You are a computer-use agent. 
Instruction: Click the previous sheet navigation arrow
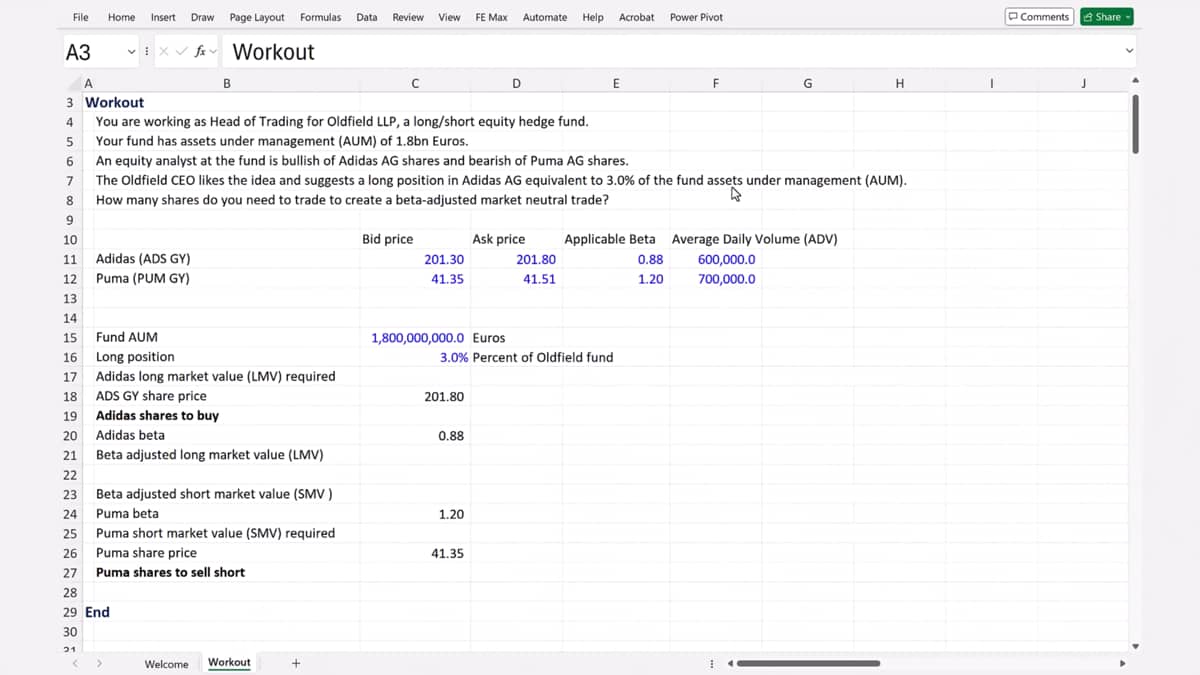[75, 663]
